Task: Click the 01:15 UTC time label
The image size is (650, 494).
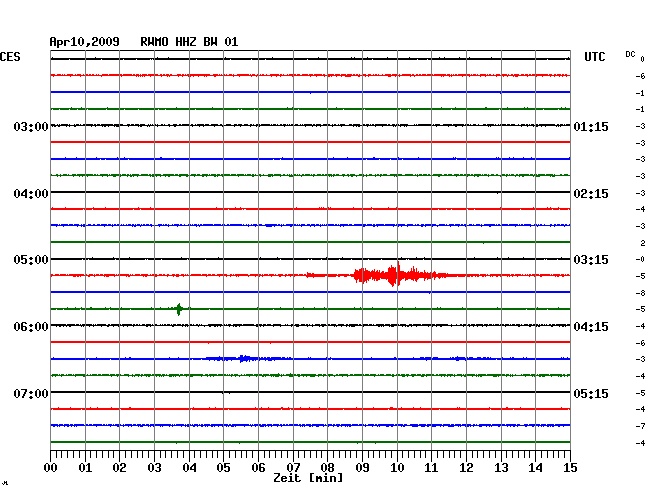Action: (x=591, y=126)
